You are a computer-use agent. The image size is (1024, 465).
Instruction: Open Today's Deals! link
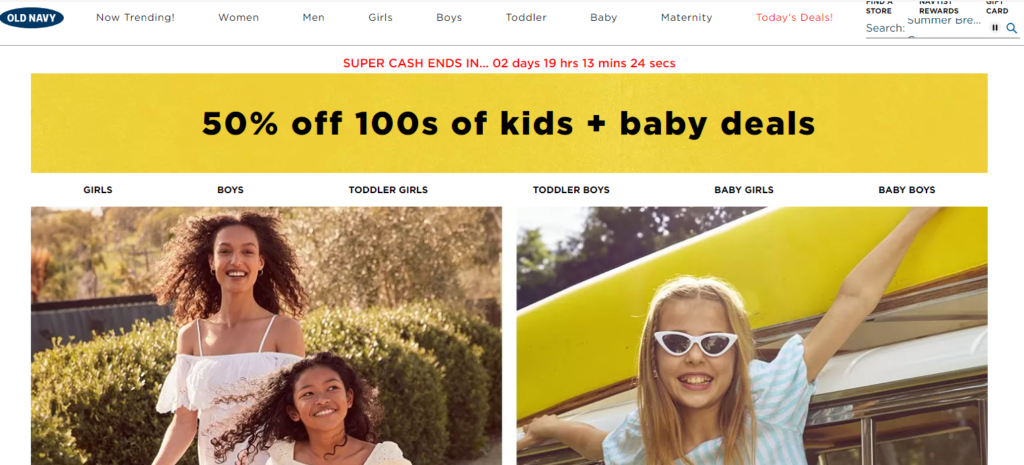[794, 18]
